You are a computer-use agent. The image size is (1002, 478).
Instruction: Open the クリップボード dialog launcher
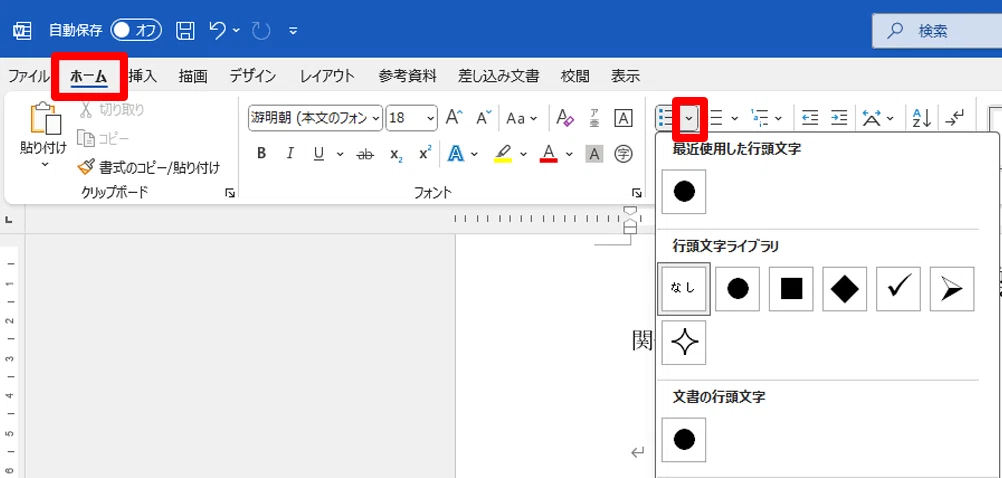[230, 193]
